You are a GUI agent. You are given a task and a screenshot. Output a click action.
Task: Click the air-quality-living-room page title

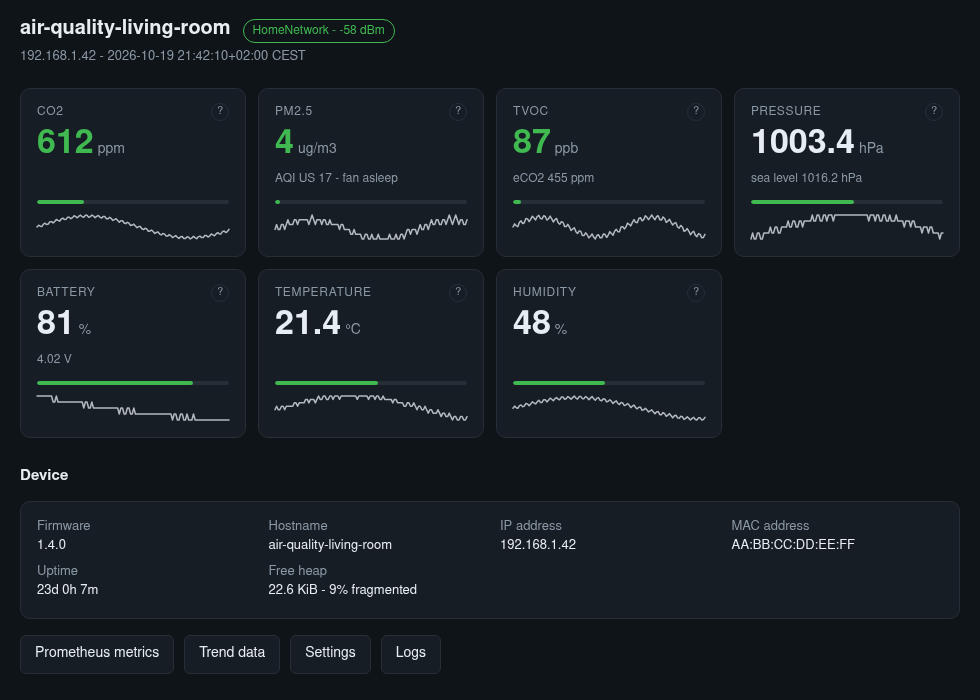click(125, 28)
